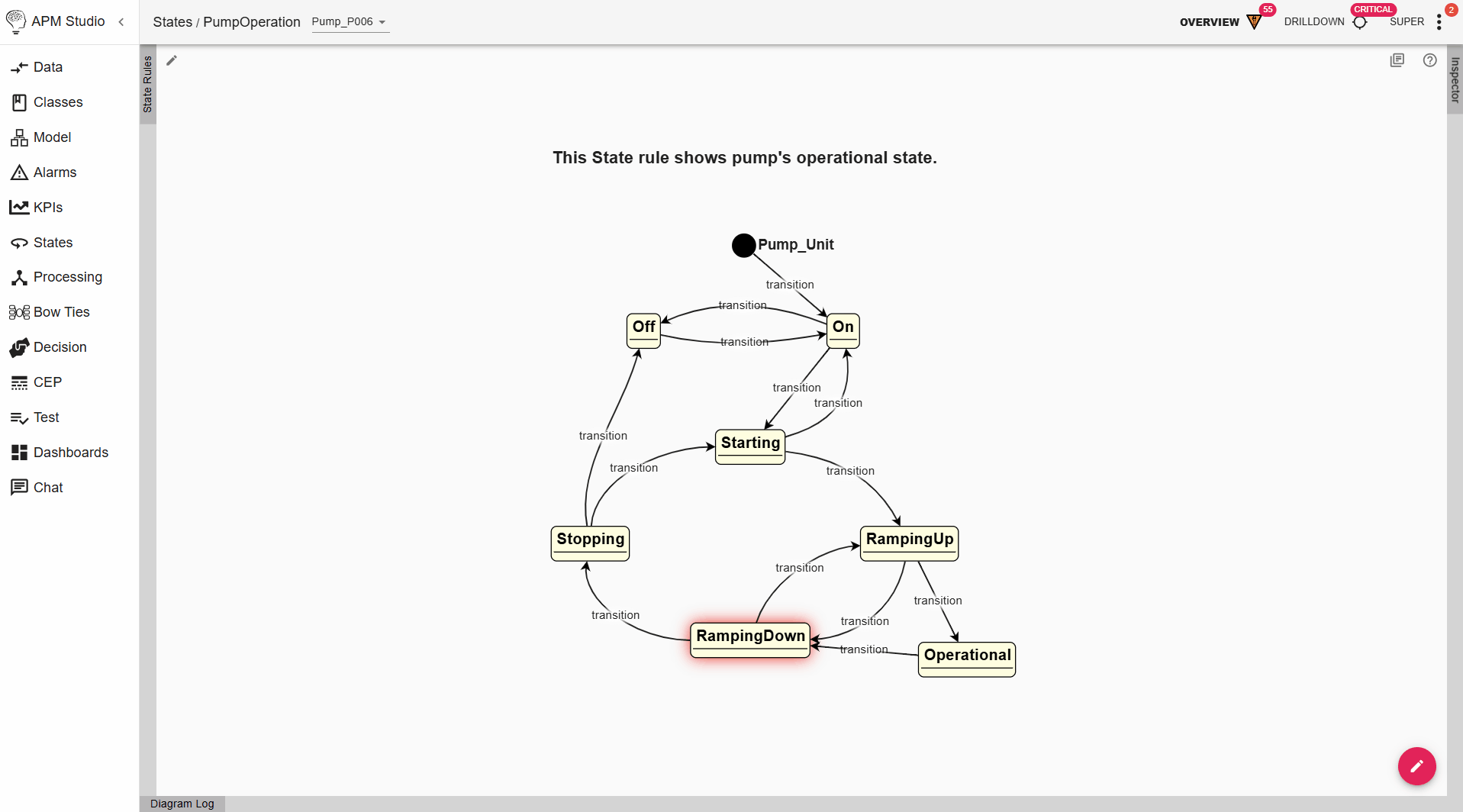Open the help question mark icon
The height and width of the screenshot is (812, 1463).
click(x=1430, y=60)
